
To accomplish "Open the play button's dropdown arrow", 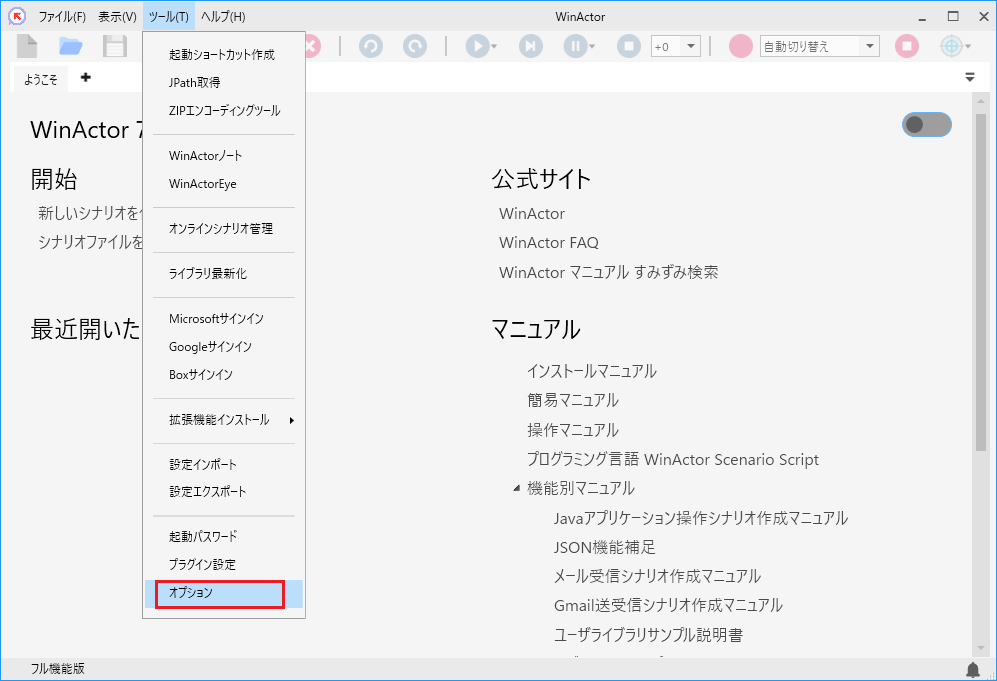I will point(494,46).
